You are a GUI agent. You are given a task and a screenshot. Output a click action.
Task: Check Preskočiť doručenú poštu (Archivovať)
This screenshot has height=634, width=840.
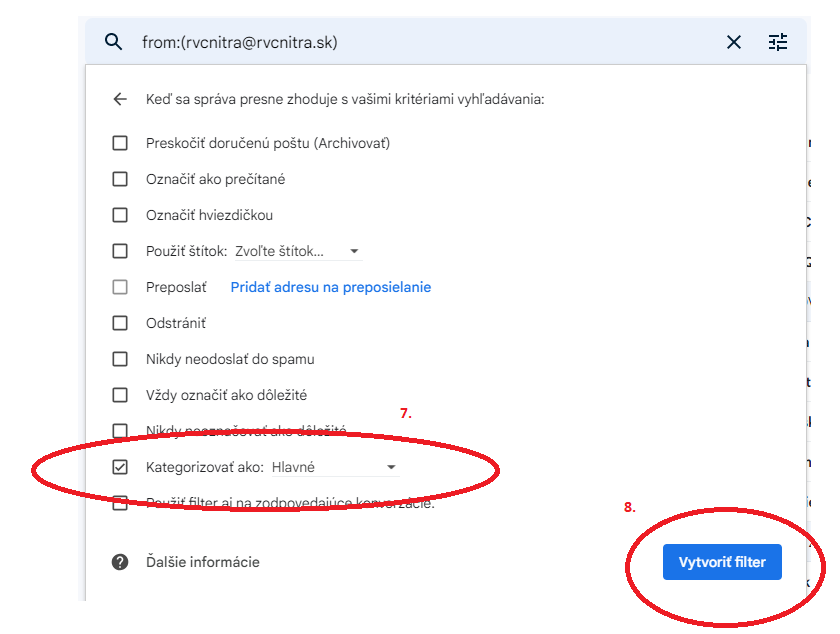[x=120, y=143]
